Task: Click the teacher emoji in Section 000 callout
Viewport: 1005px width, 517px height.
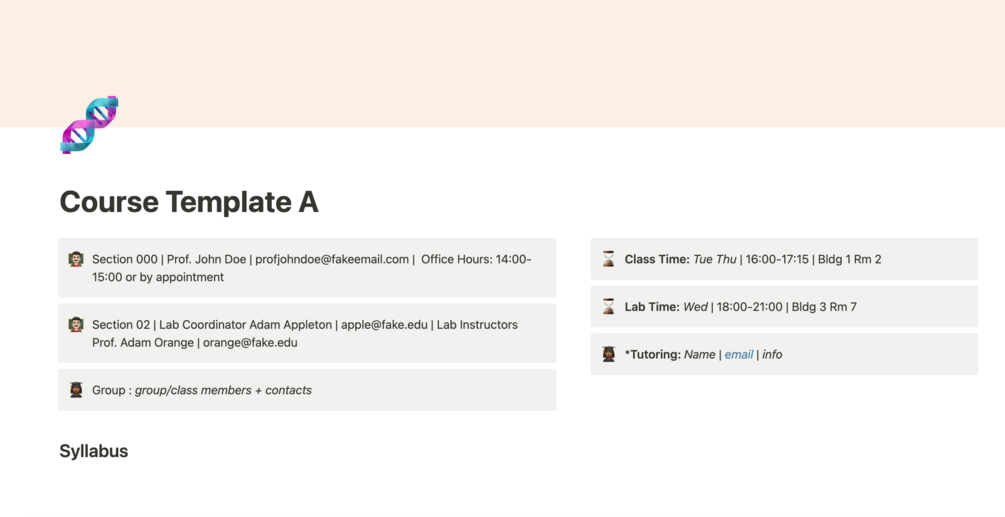Action: pos(76,259)
